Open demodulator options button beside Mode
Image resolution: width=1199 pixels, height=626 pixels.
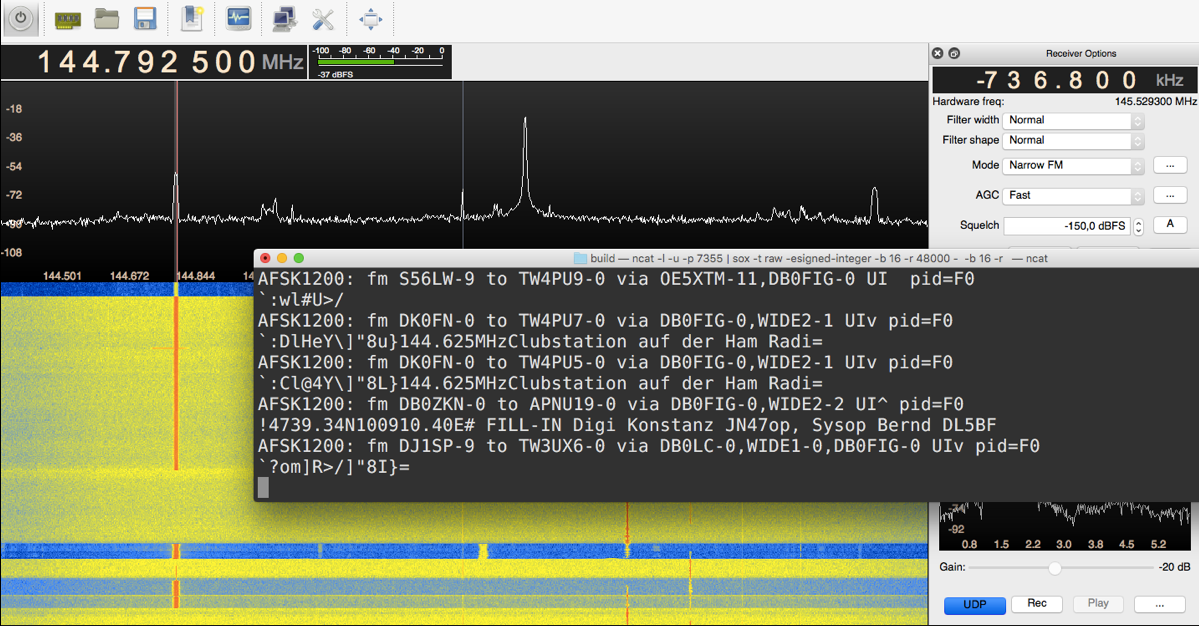point(1170,165)
